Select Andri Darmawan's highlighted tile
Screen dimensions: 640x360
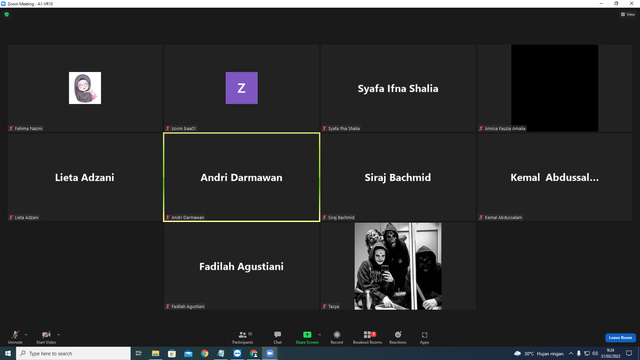tap(242, 177)
